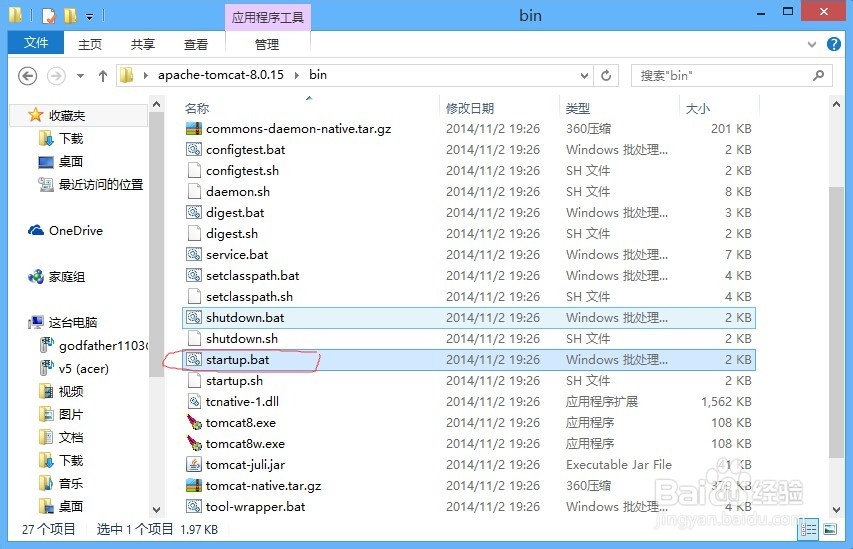Image resolution: width=853 pixels, height=549 pixels.
Task: Click the search magnifier icon
Action: pos(818,76)
